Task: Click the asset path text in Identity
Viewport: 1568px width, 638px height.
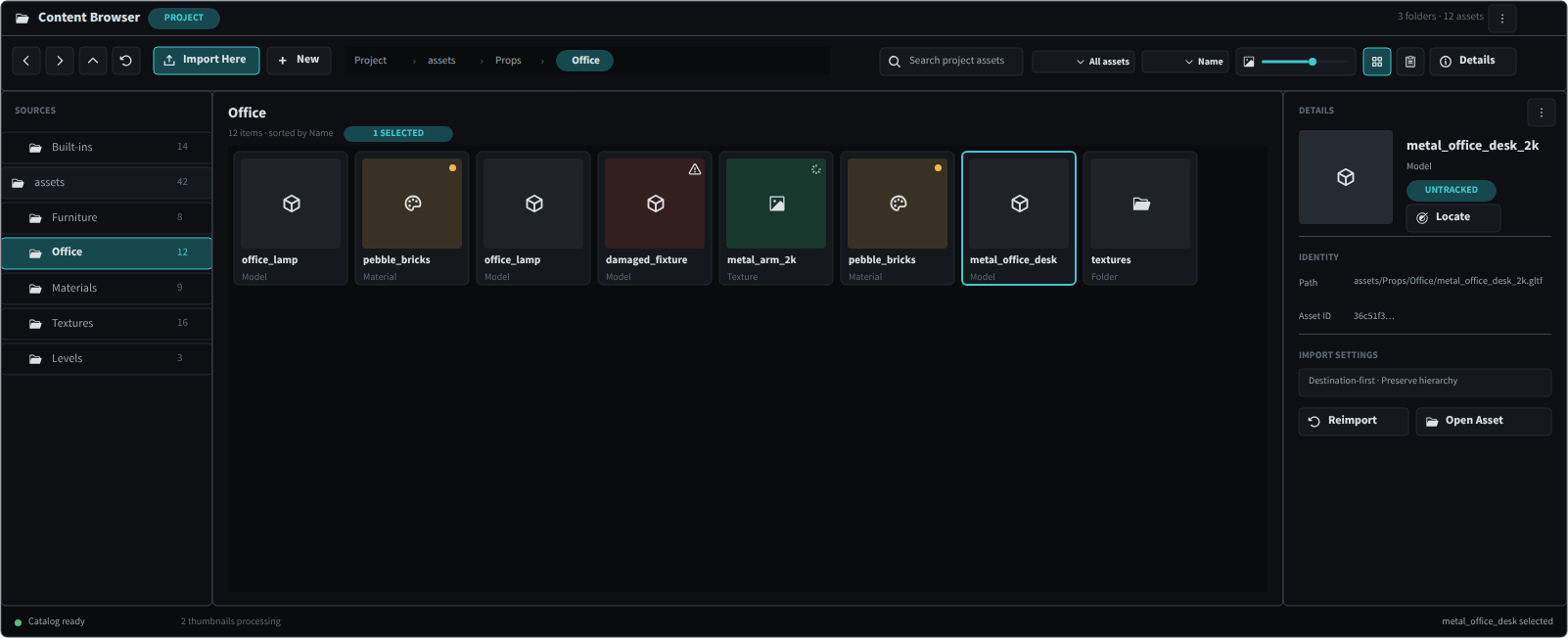Action: point(1448,281)
